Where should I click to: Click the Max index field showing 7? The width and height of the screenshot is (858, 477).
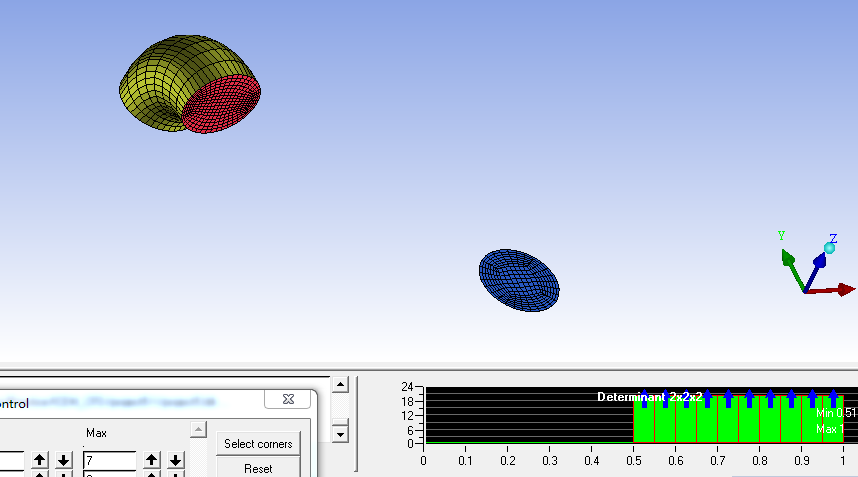(109, 461)
